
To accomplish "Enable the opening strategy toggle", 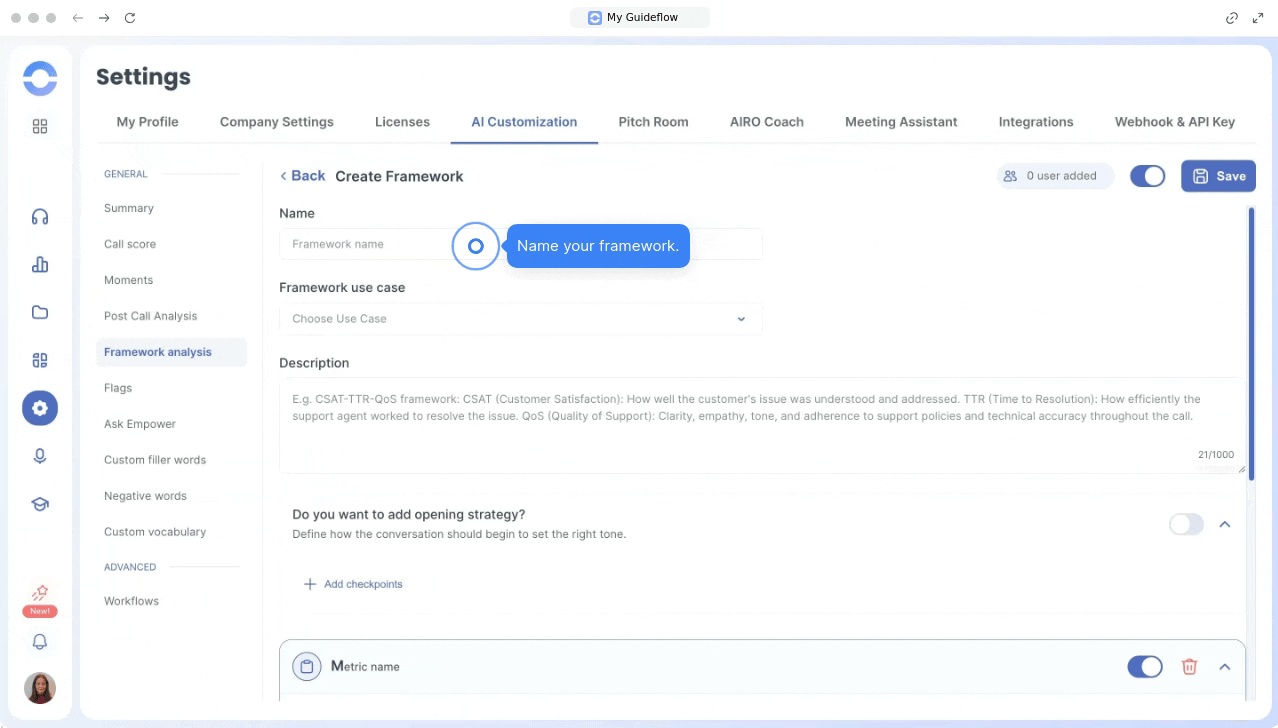I will click(x=1186, y=524).
